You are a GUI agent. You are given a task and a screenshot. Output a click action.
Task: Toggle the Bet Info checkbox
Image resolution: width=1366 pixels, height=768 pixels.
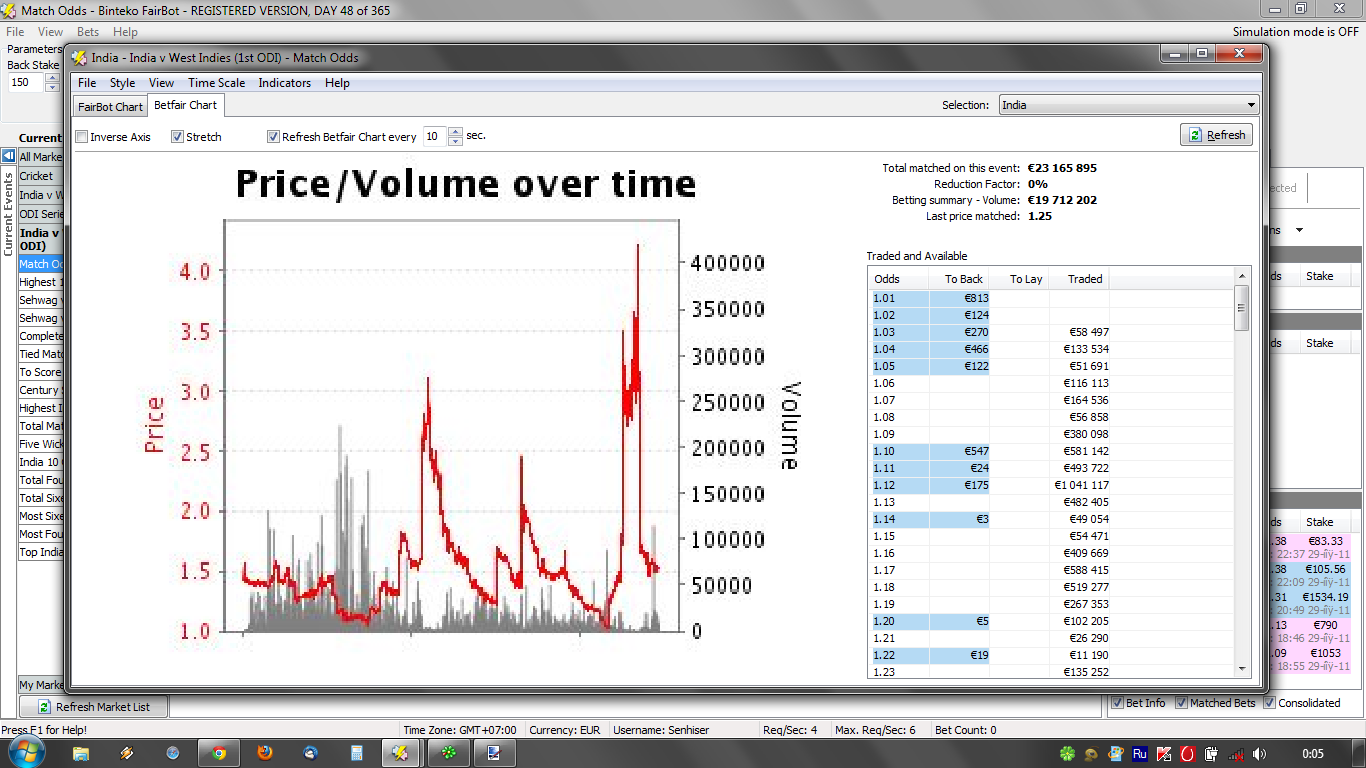pyautogui.click(x=1117, y=703)
